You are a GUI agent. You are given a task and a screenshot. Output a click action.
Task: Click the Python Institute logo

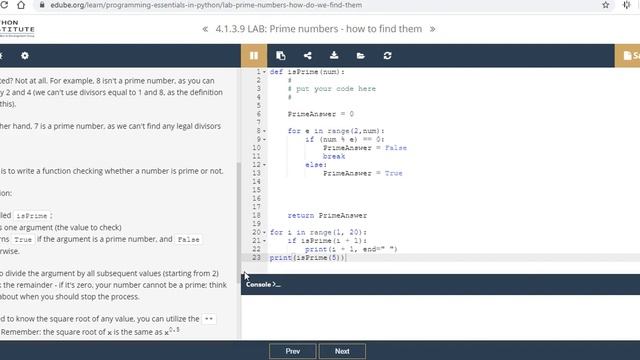click(17, 29)
